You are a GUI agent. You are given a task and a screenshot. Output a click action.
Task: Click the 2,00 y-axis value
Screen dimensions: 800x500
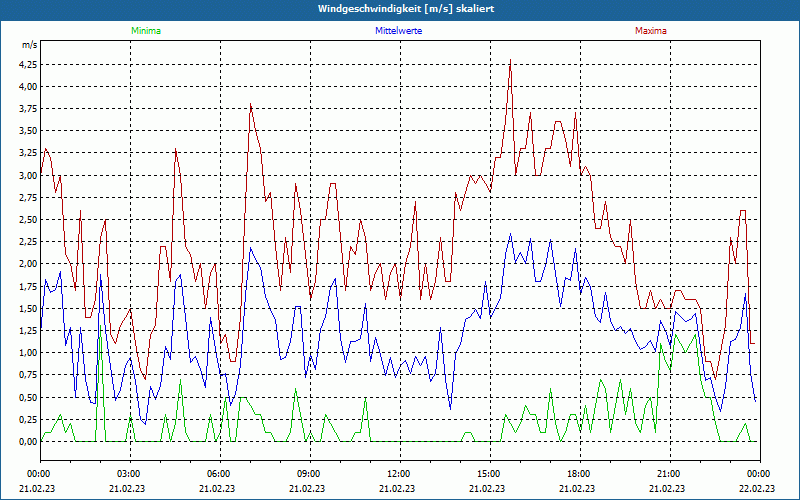(x=28, y=264)
